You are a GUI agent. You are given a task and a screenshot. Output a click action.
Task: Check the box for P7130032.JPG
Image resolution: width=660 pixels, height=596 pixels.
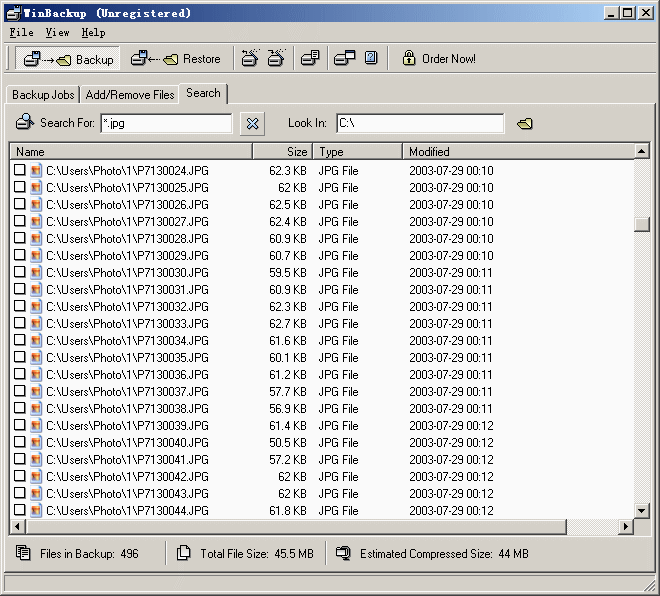tap(19, 306)
